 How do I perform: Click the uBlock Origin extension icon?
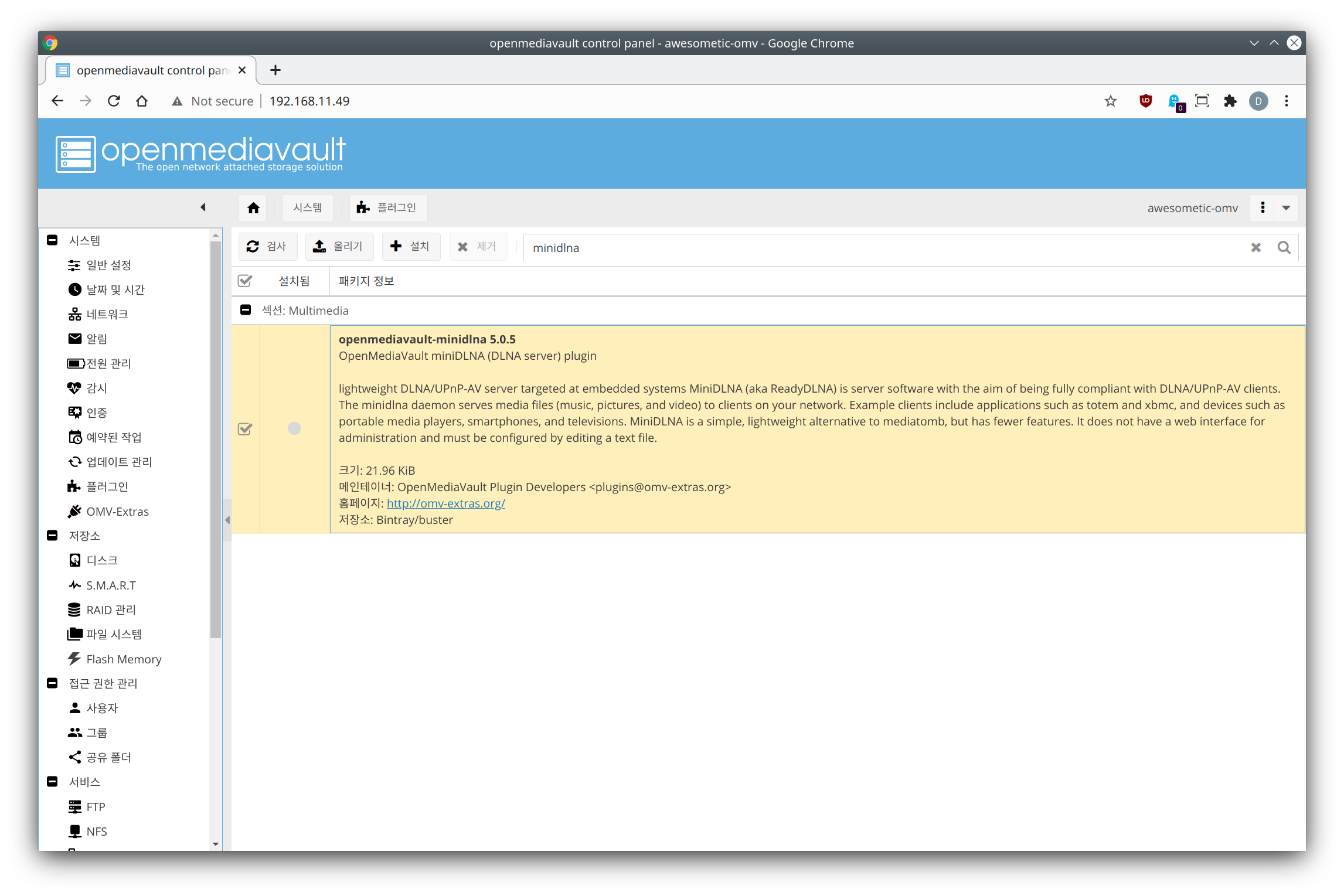click(1145, 101)
